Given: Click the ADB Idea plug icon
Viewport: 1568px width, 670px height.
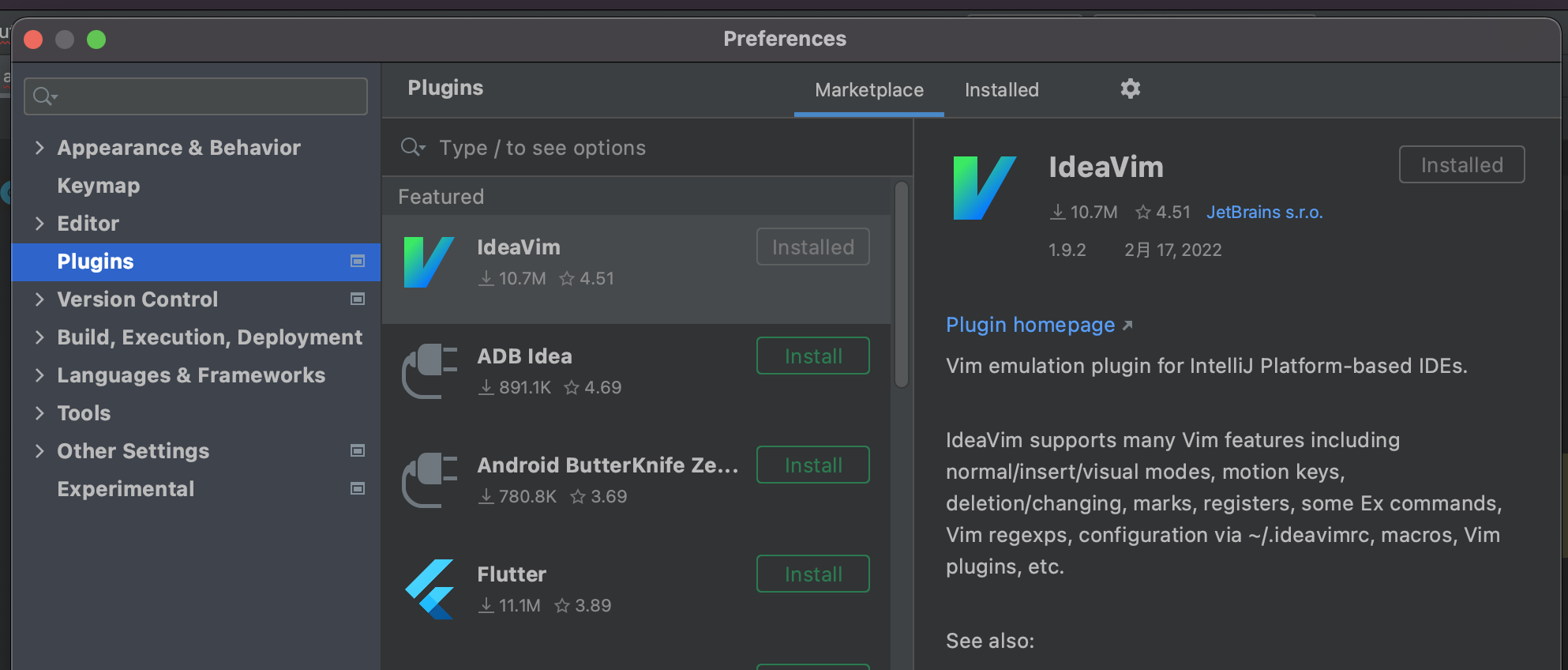Looking at the screenshot, I should pyautogui.click(x=429, y=371).
